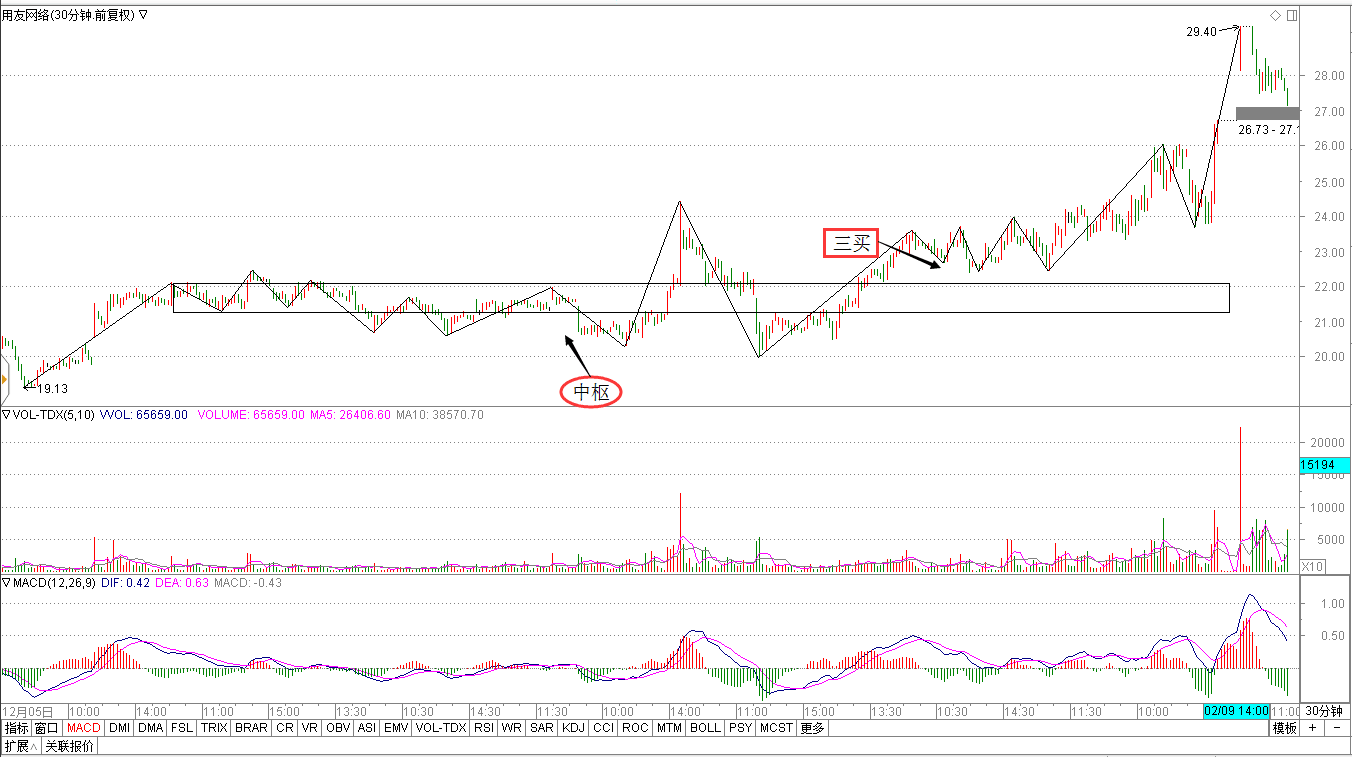Switch to the MTM indicator

[669, 728]
